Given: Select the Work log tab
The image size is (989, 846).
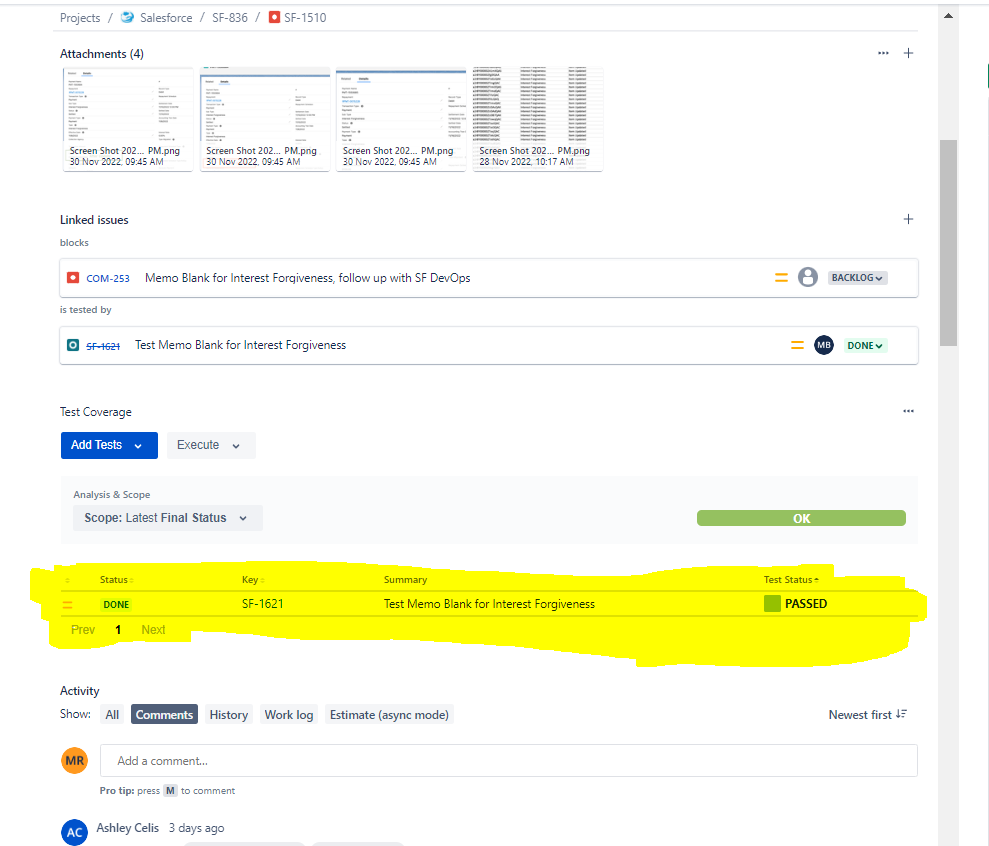Looking at the screenshot, I should pyautogui.click(x=288, y=714).
